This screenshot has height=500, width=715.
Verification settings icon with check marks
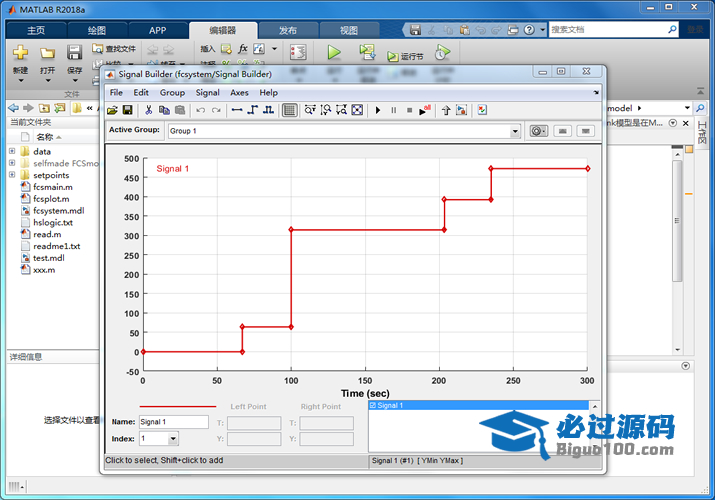(482, 110)
